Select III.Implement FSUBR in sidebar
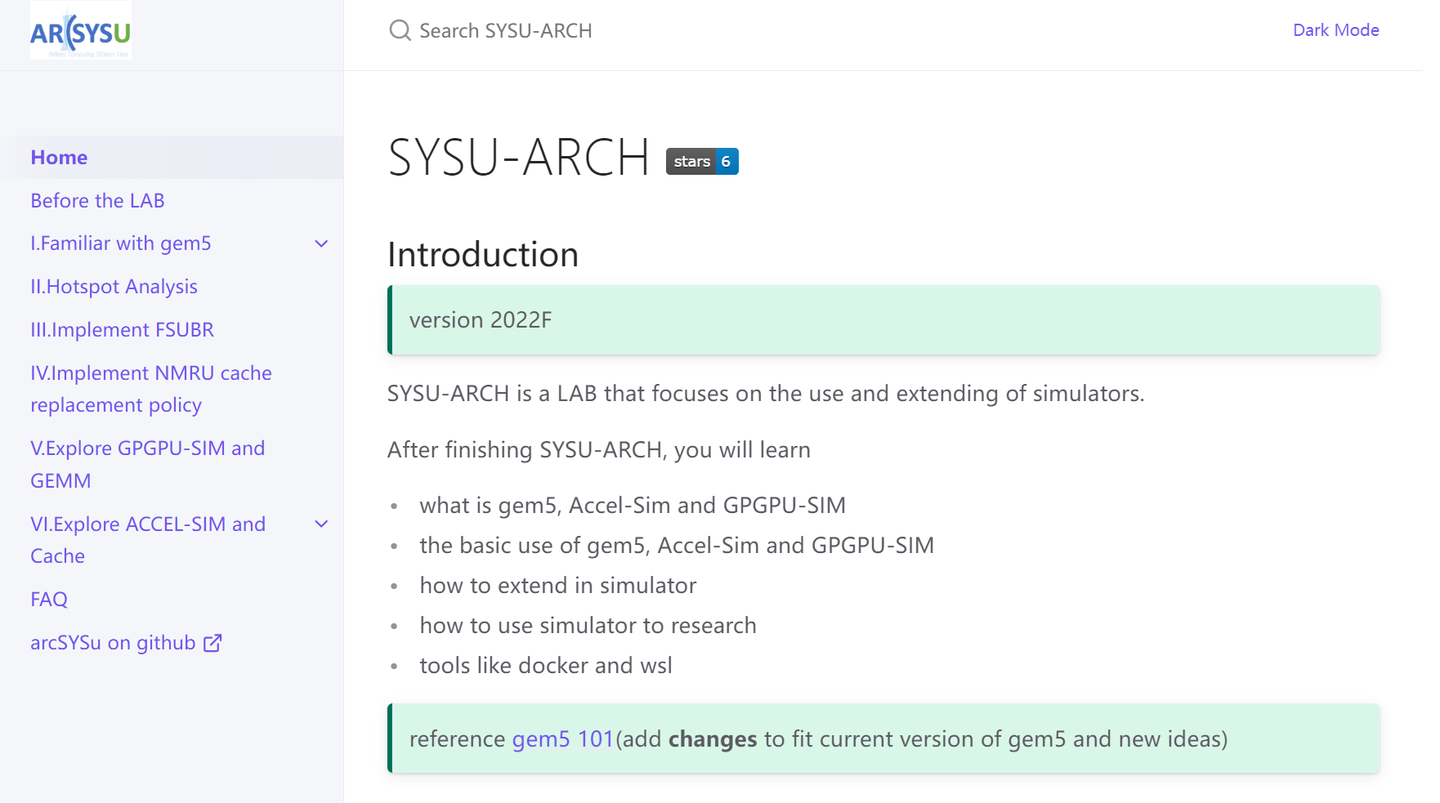The image size is (1440, 803). (x=122, y=329)
